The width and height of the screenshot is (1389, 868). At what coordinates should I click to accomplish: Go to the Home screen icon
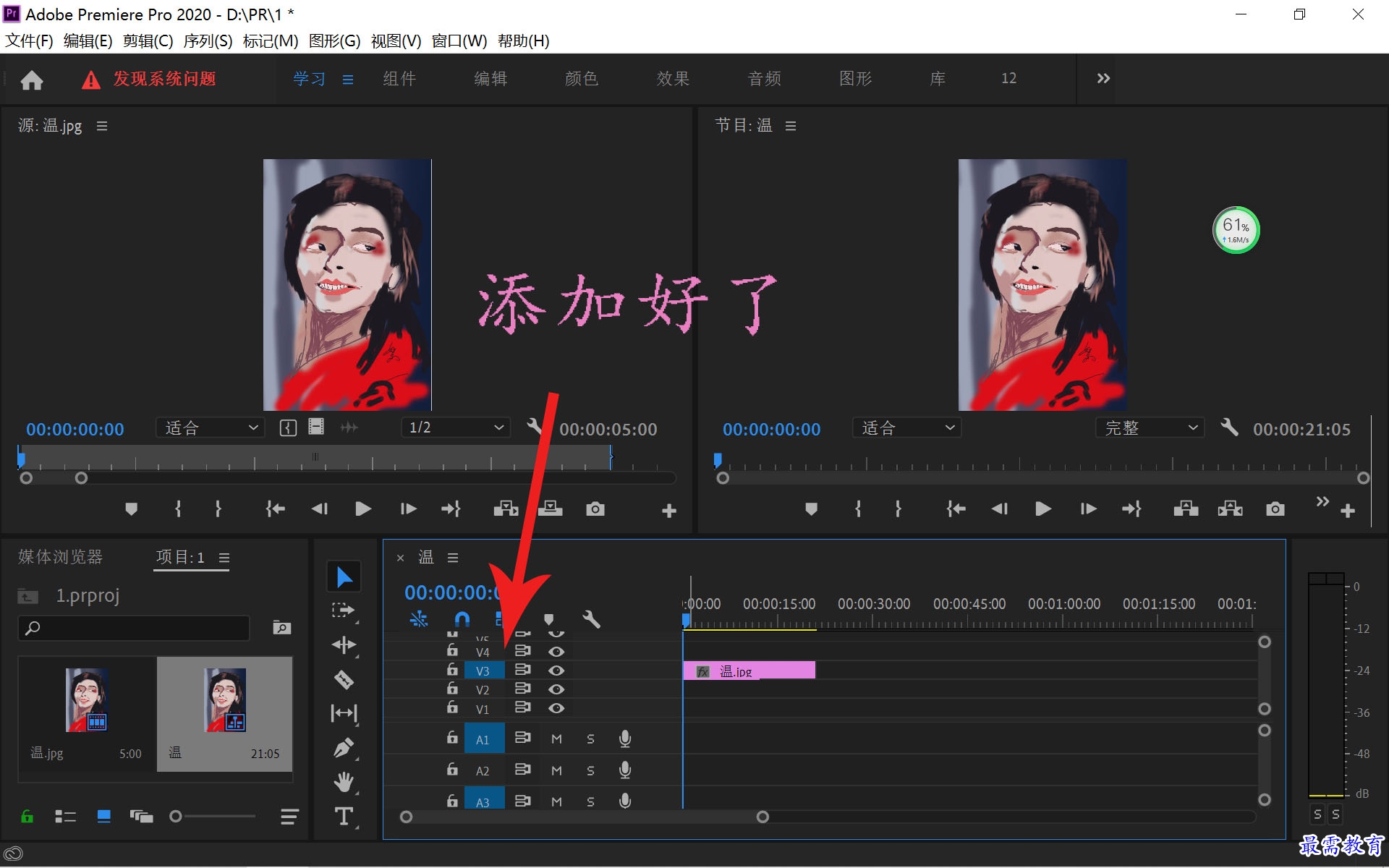click(x=31, y=79)
